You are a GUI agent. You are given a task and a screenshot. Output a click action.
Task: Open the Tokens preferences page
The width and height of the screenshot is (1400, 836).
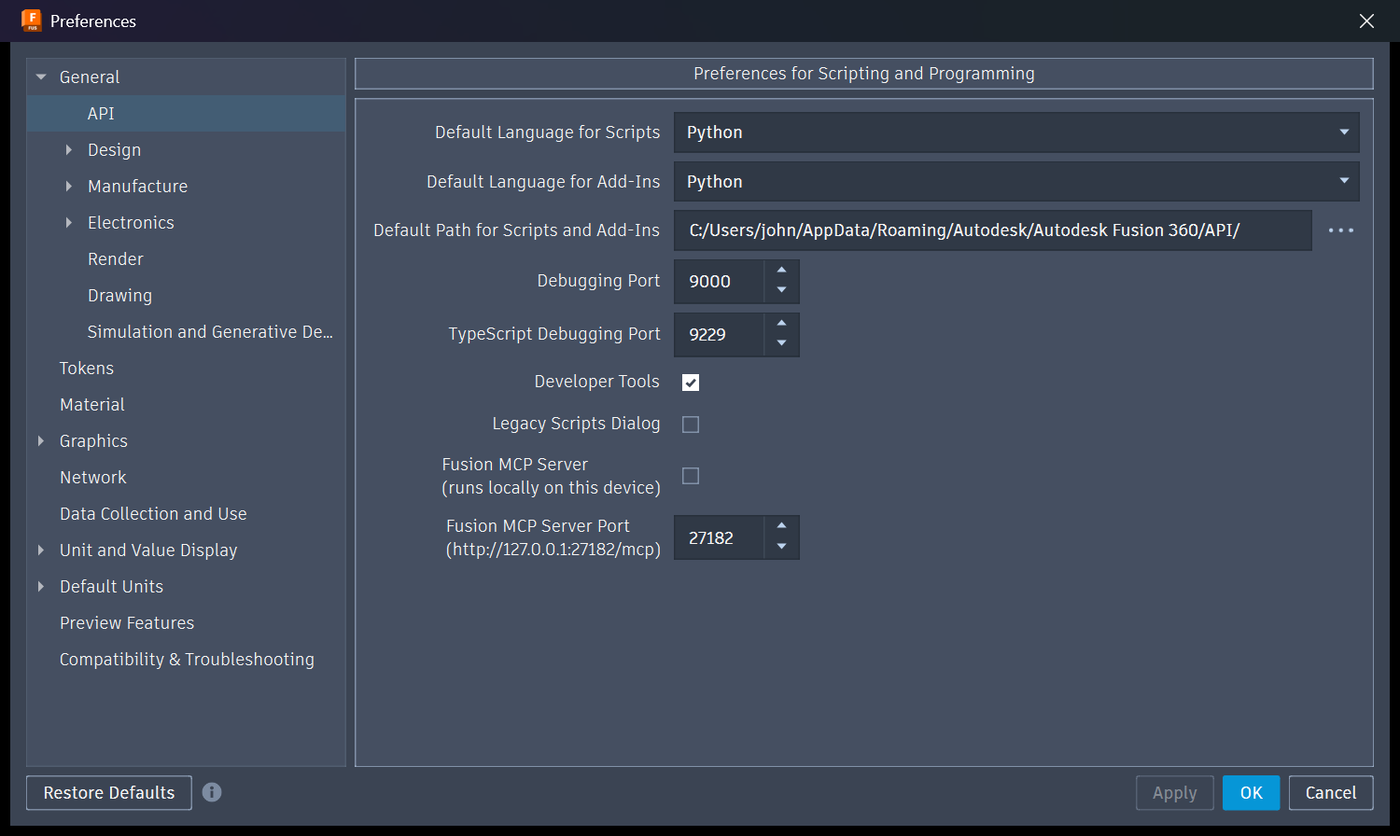pos(87,368)
